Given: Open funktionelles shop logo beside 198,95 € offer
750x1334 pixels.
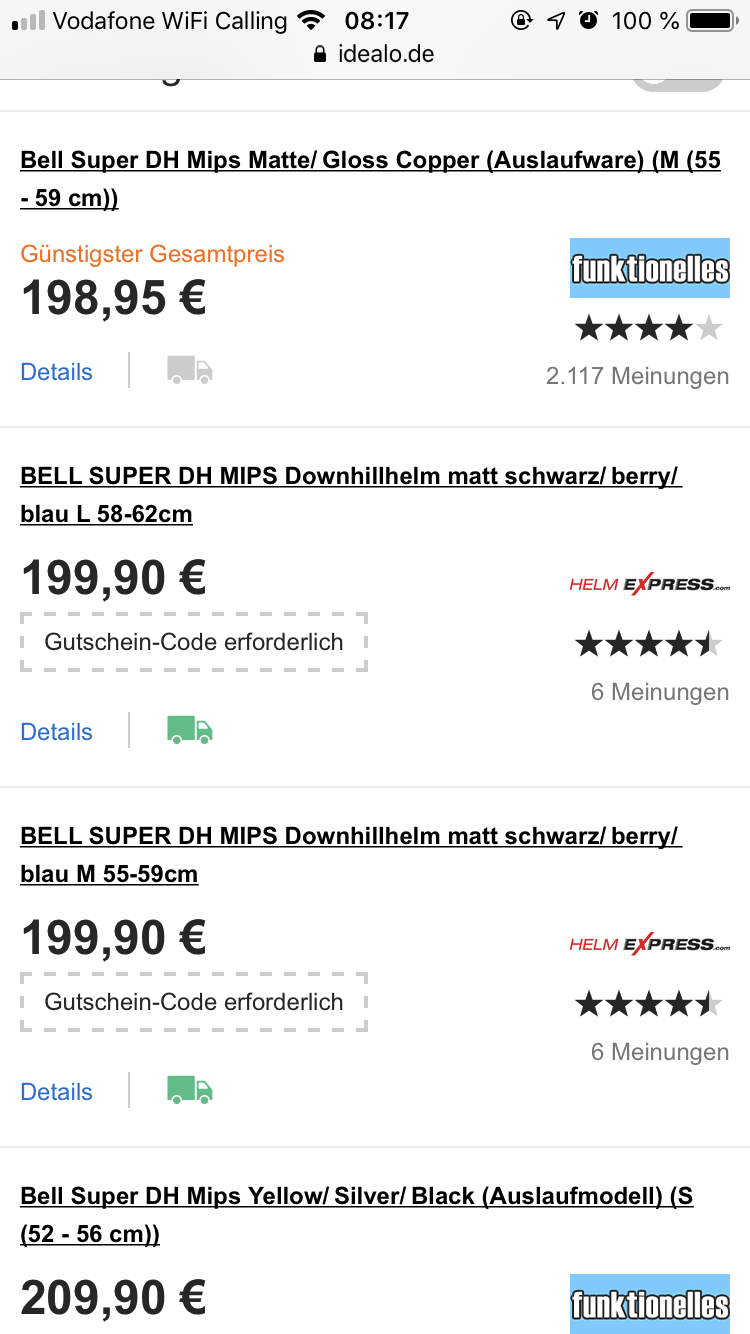Looking at the screenshot, I should pyautogui.click(x=649, y=268).
